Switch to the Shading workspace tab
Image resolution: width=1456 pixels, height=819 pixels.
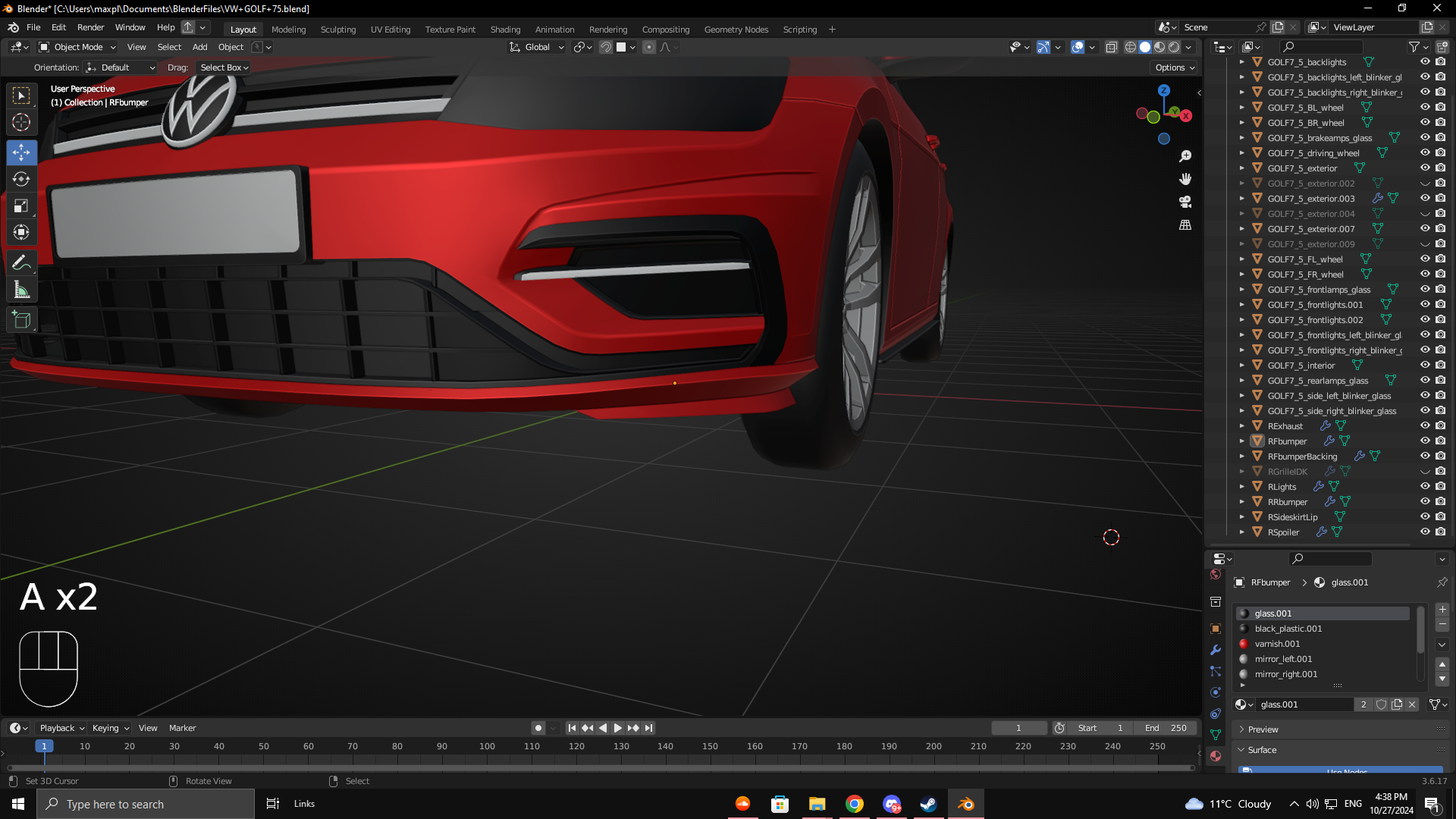pyautogui.click(x=505, y=30)
